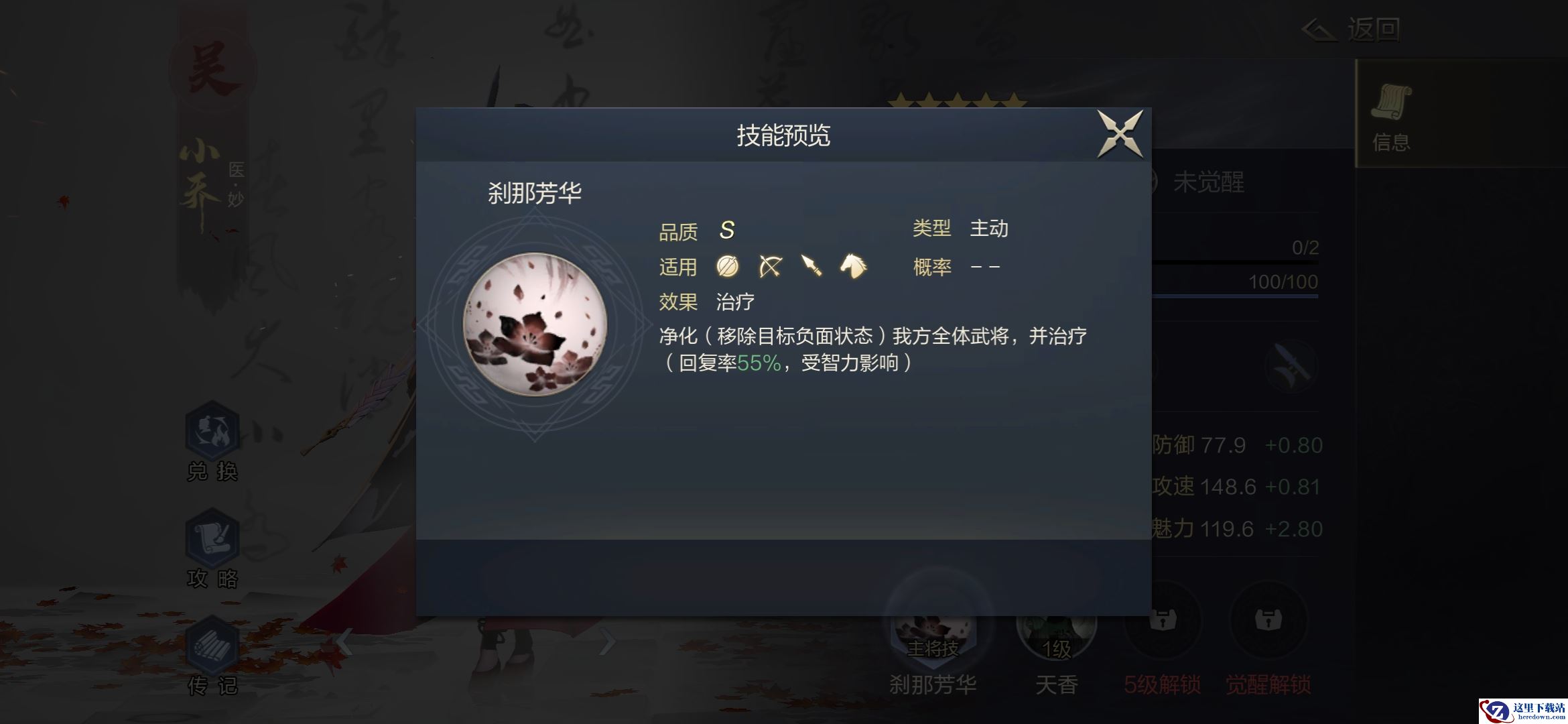Switch to next hero with right arrow
The height and width of the screenshot is (724, 1568).
click(x=607, y=642)
